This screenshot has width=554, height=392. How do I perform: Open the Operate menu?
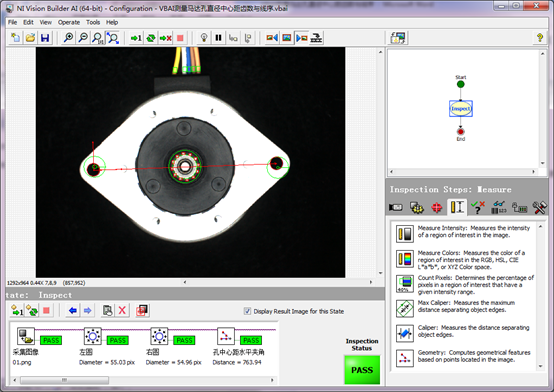click(69, 22)
